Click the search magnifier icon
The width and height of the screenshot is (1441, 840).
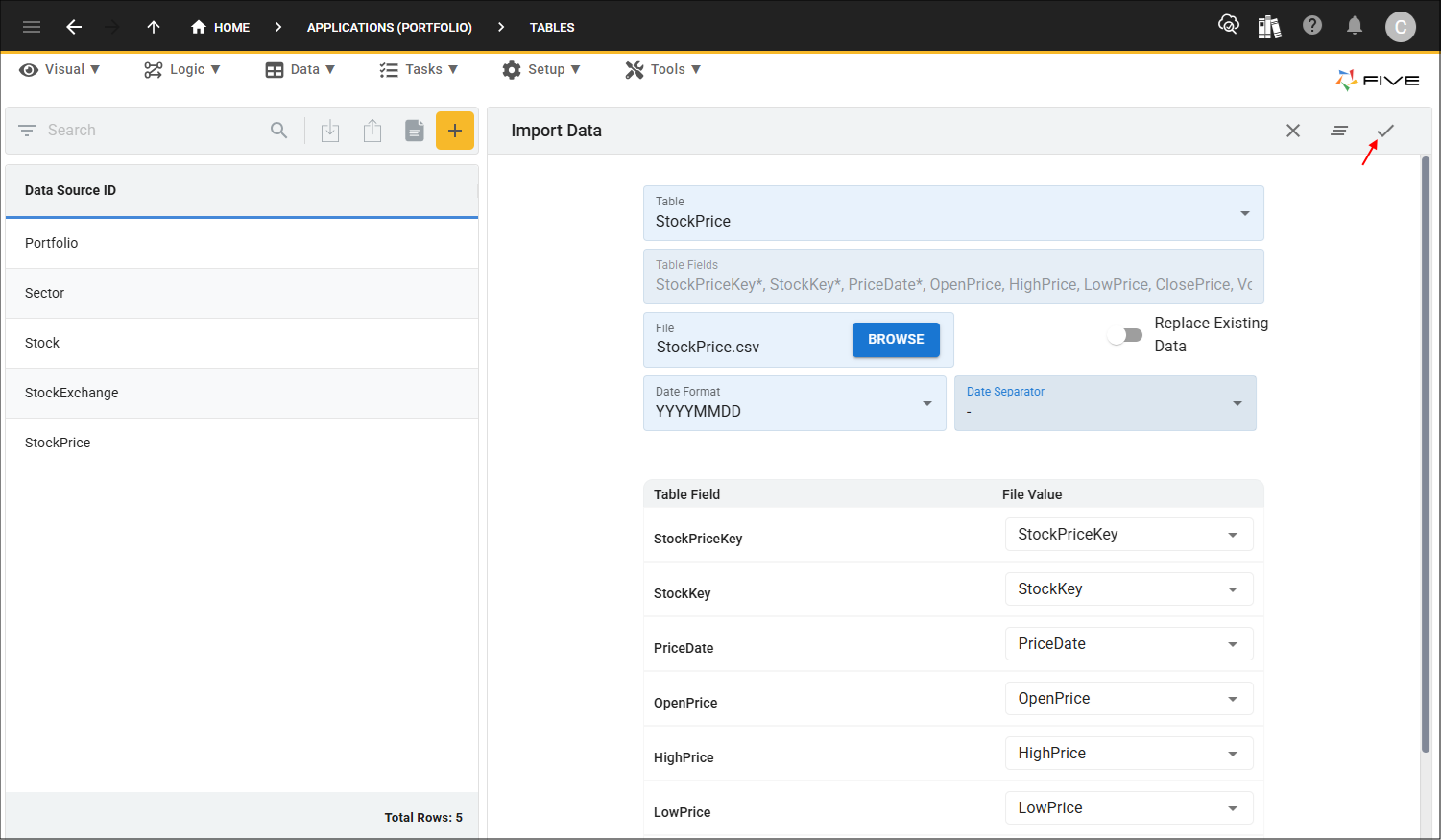pyautogui.click(x=278, y=131)
